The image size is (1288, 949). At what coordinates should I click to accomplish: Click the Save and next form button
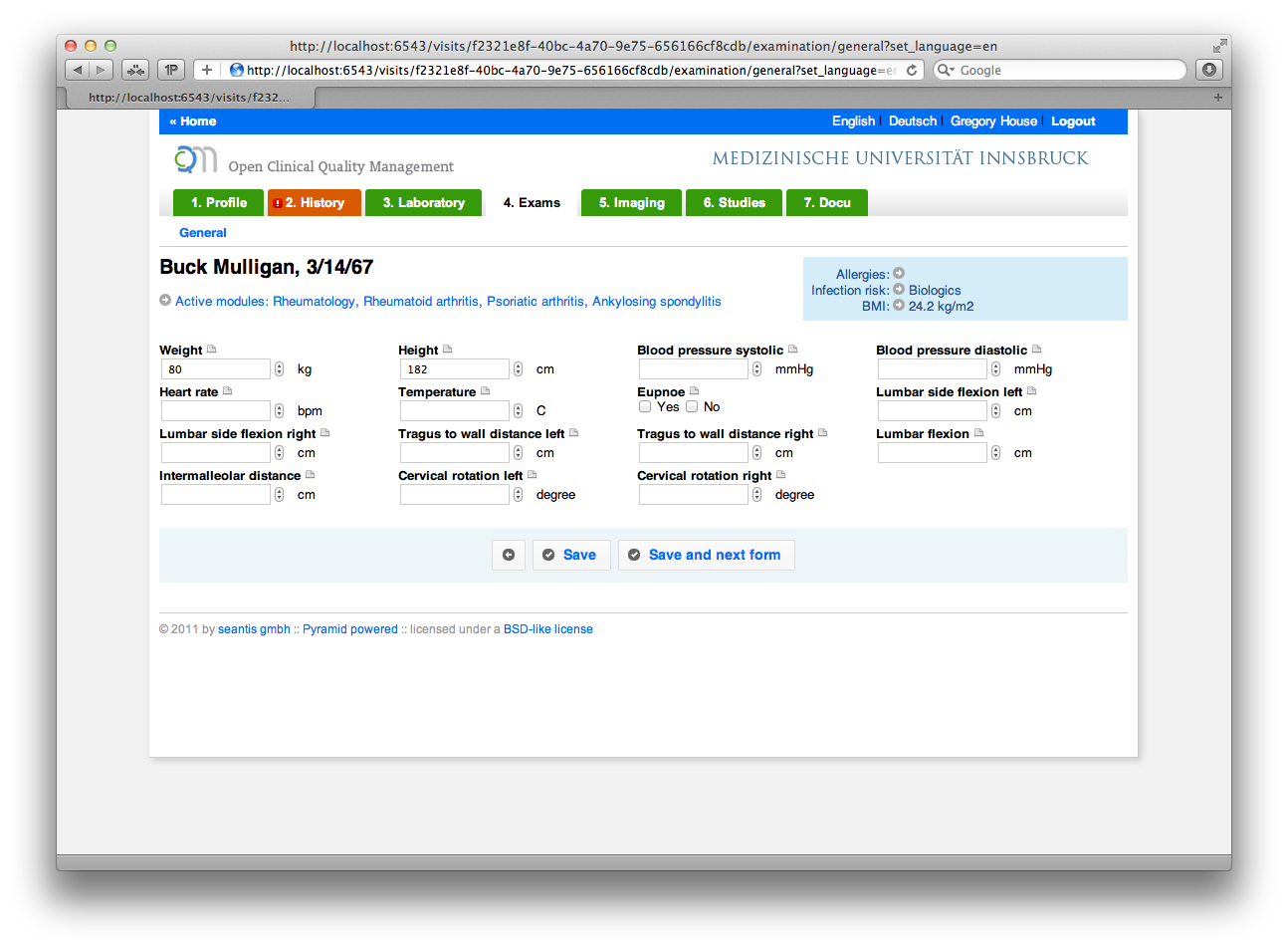click(707, 555)
